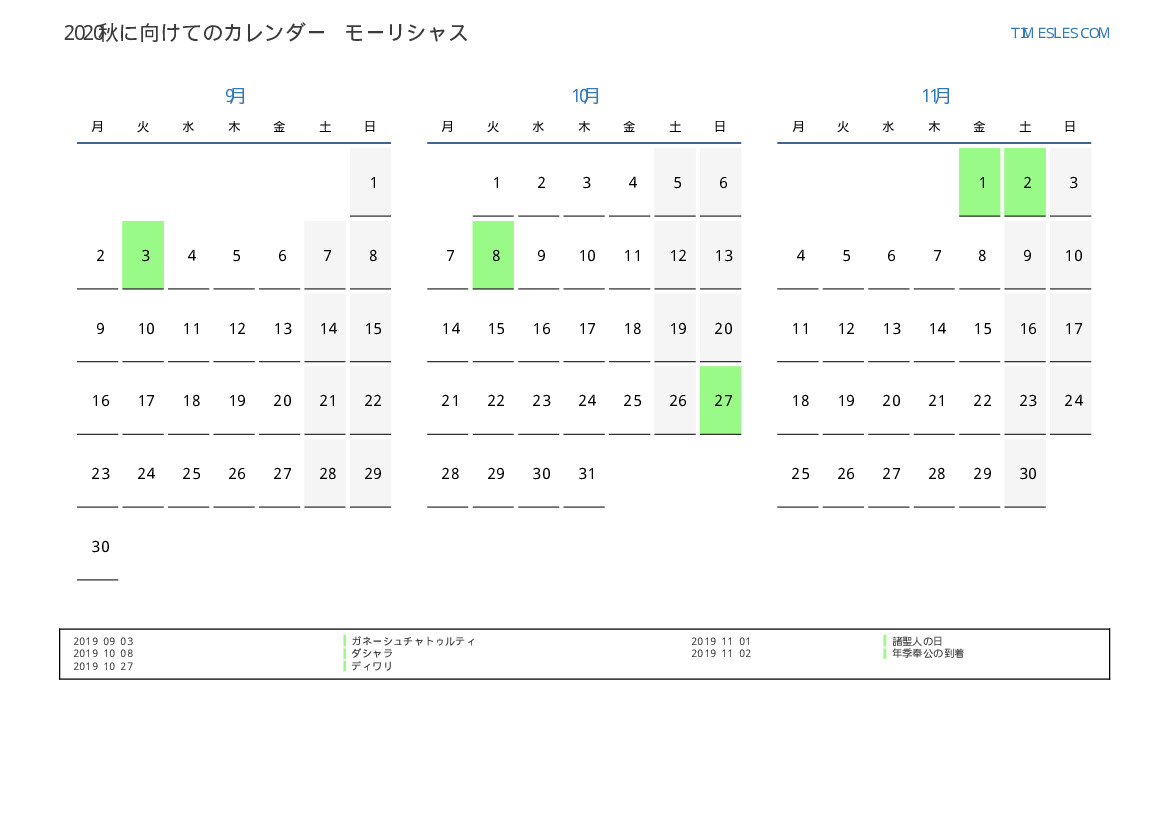1169x827 pixels.
Task: Select November 30 in the calendar
Action: (1025, 473)
